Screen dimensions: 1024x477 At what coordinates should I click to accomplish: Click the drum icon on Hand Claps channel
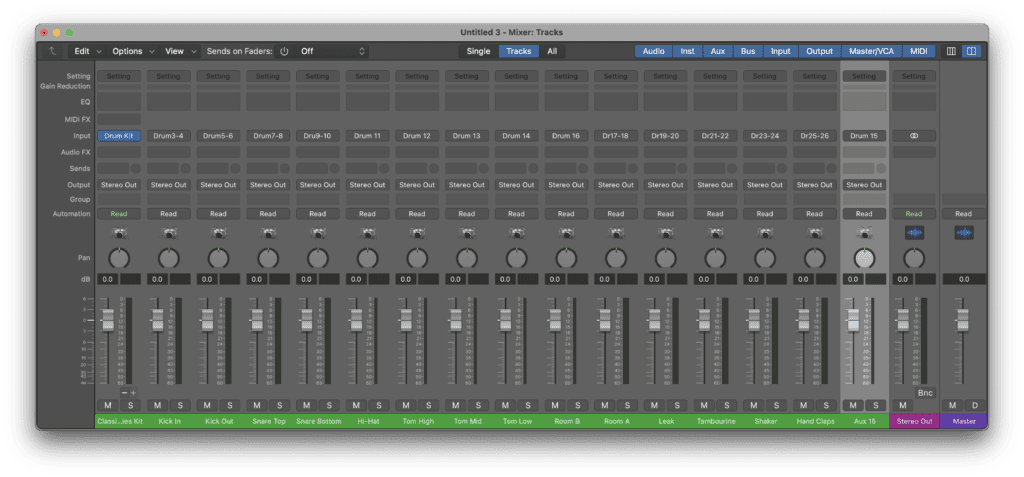click(814, 233)
